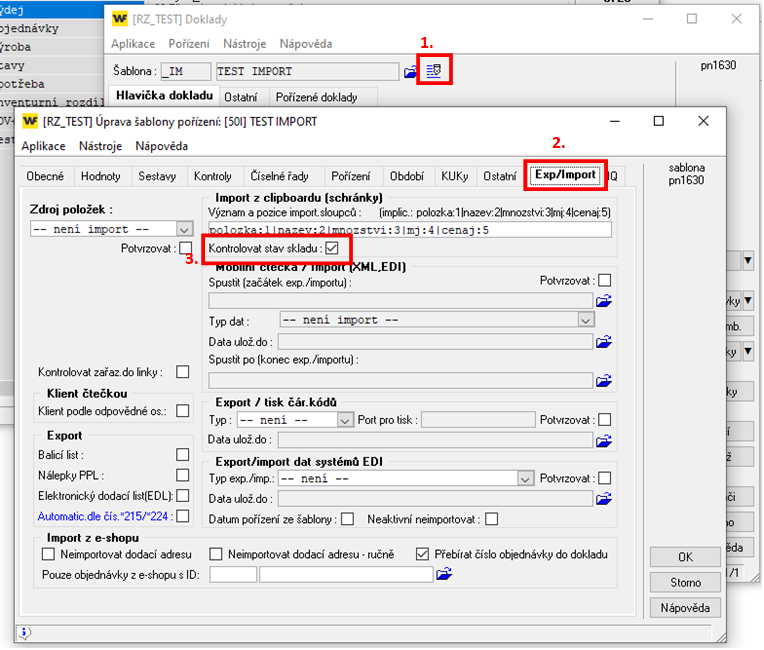The width and height of the screenshot is (764, 650).
Task: Open the template editor icon beside TEST IMPORT
Action: 433,71
